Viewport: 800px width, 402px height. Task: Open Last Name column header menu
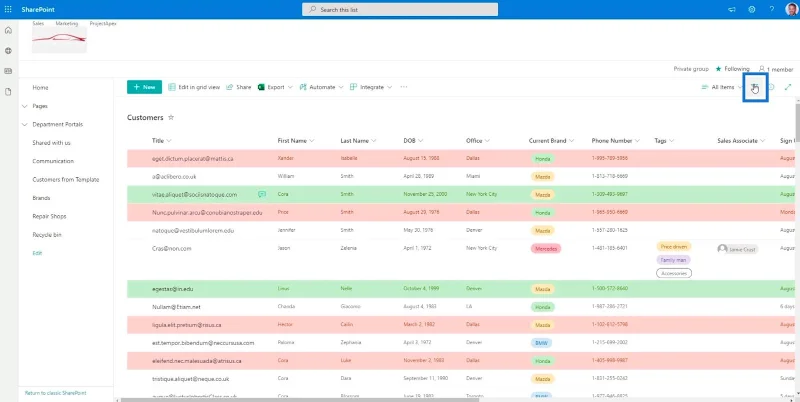pos(358,141)
